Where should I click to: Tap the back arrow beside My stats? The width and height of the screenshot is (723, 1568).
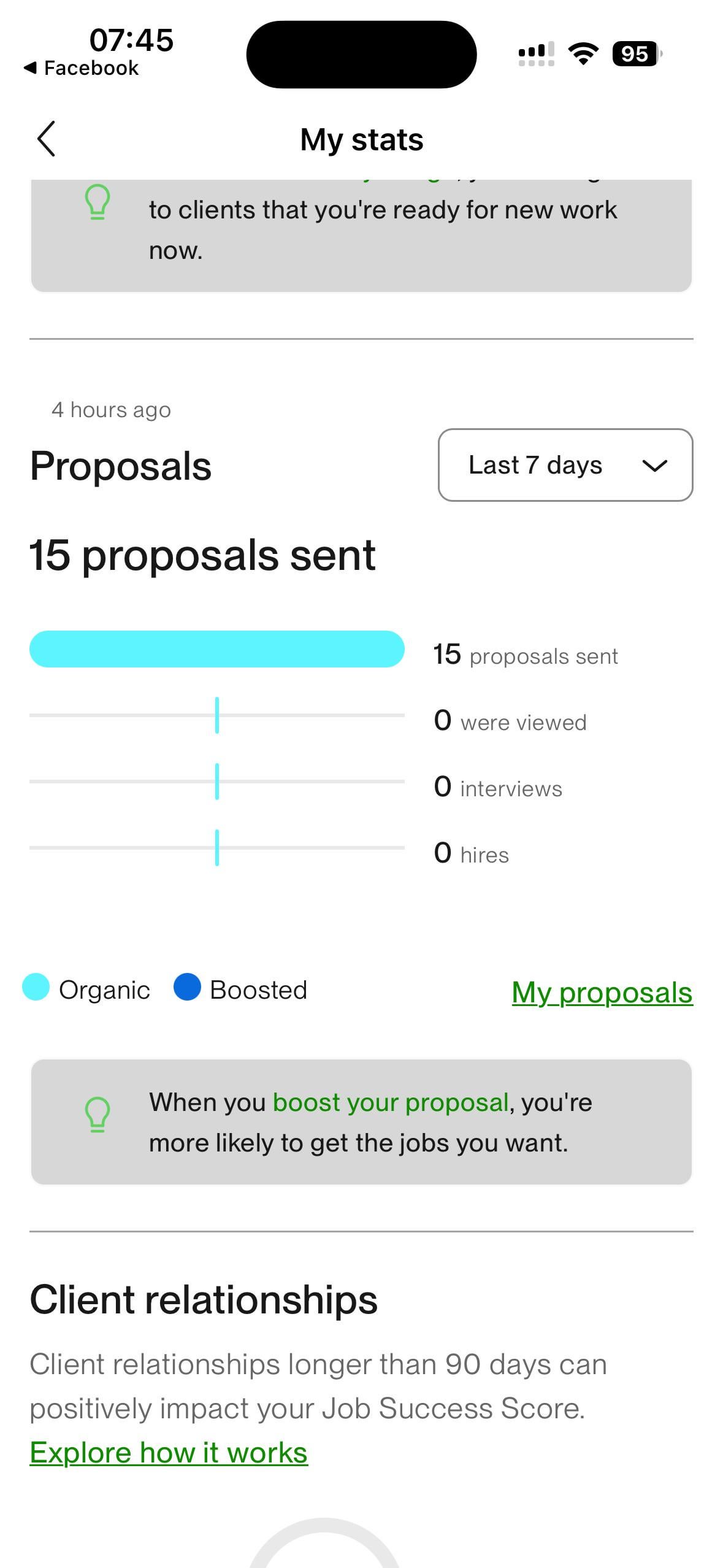click(47, 139)
